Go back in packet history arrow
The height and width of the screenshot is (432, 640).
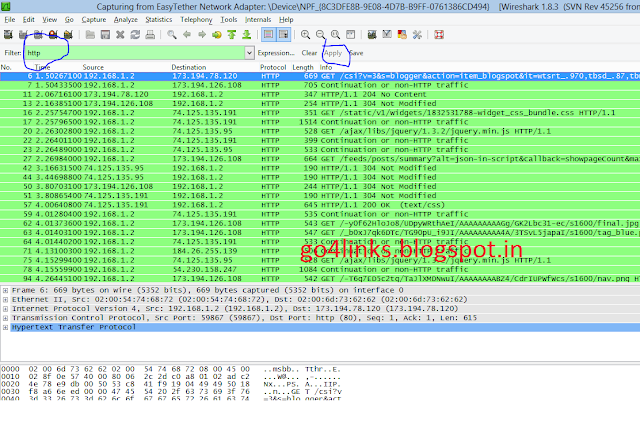tap(187, 35)
